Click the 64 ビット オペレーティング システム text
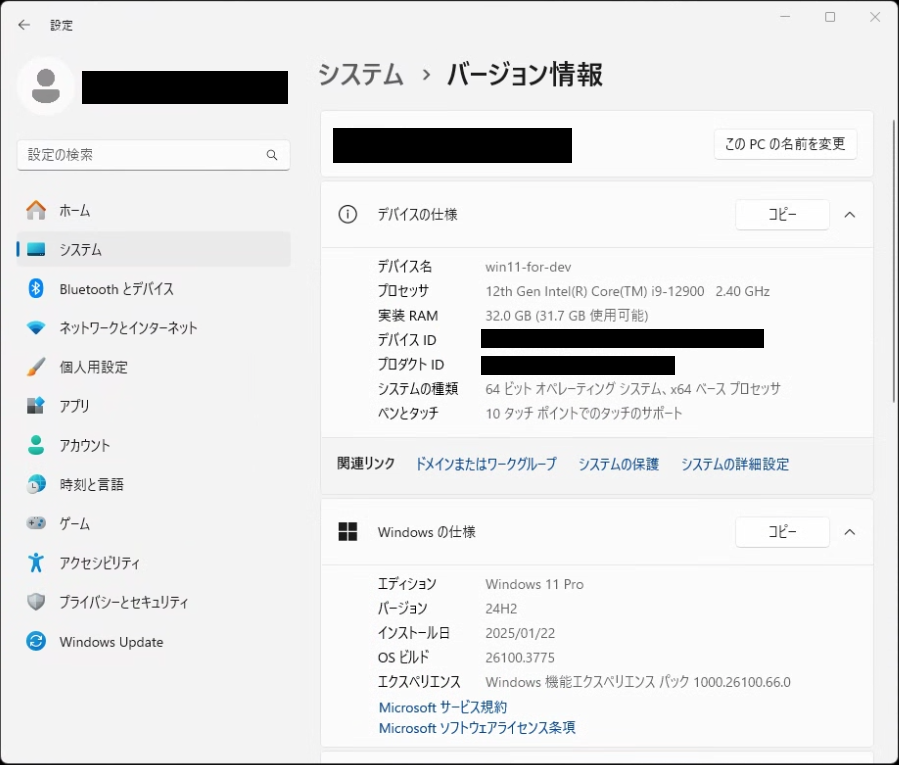The image size is (899, 765). (x=633, y=389)
